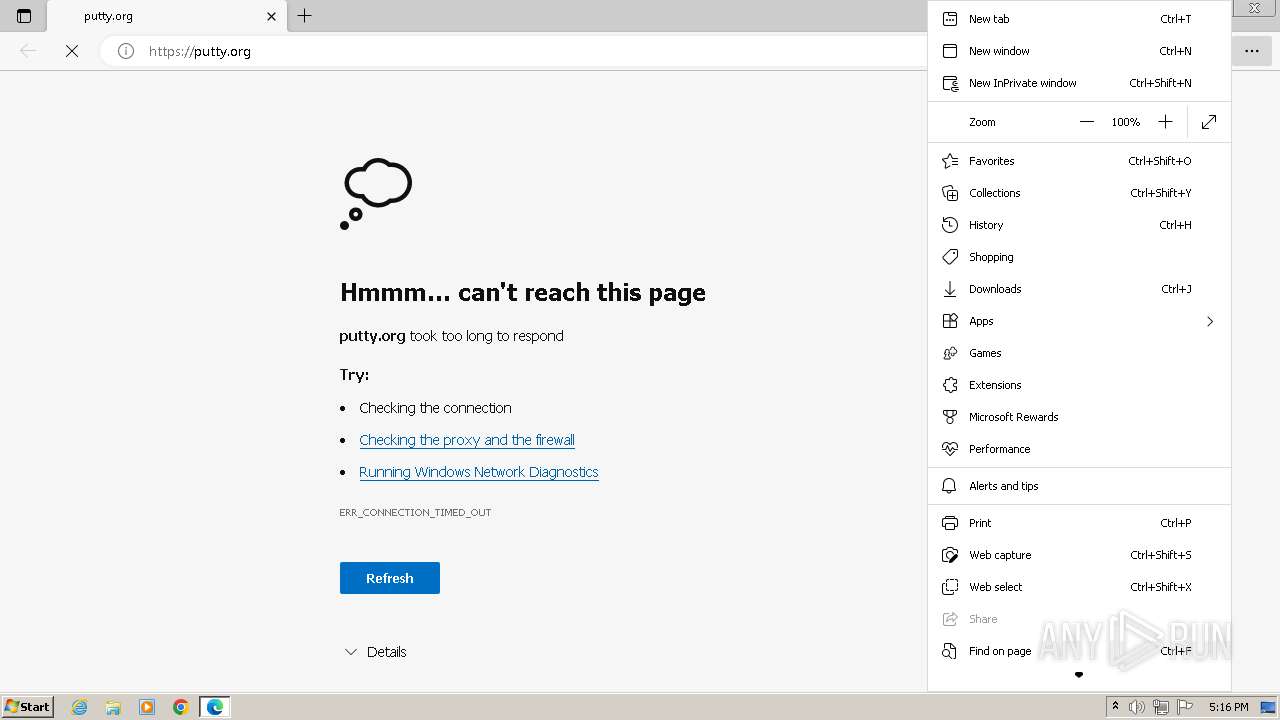Choose Web select from the menu
Image resolution: width=1280 pixels, height=720 pixels.
(1079, 587)
